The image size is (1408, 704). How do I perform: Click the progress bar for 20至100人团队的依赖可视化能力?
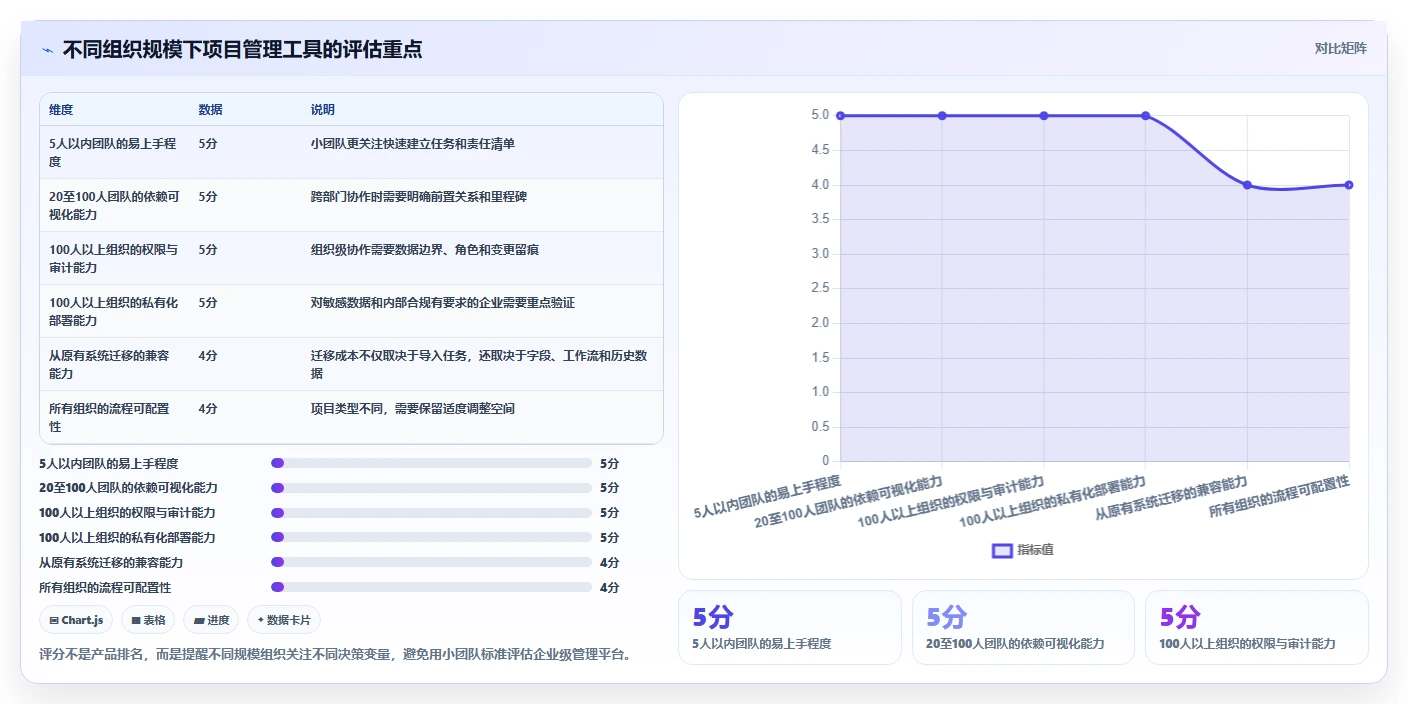[431, 488]
